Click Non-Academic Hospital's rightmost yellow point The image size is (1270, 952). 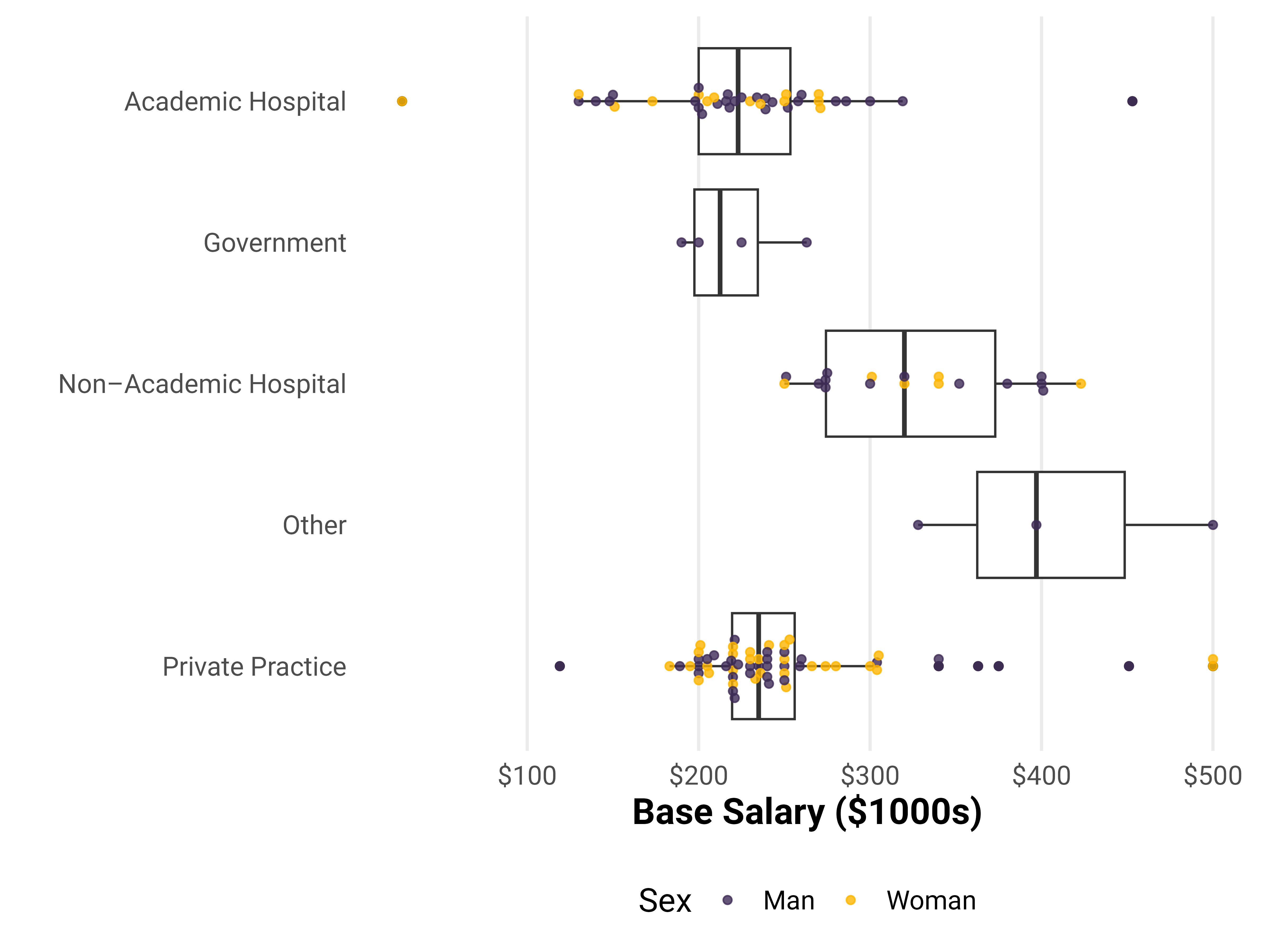click(x=1081, y=383)
